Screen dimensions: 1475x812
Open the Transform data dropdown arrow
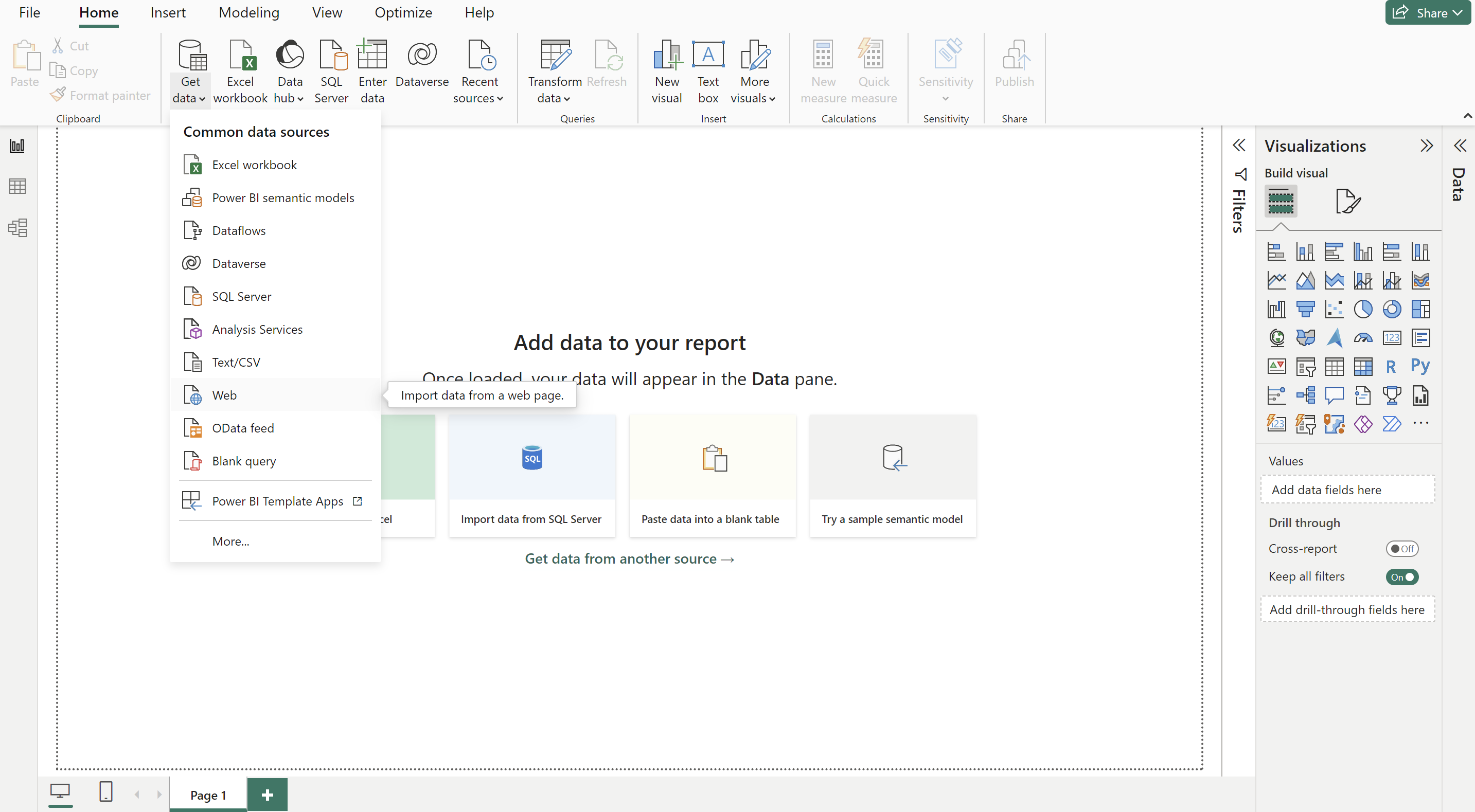tap(566, 99)
